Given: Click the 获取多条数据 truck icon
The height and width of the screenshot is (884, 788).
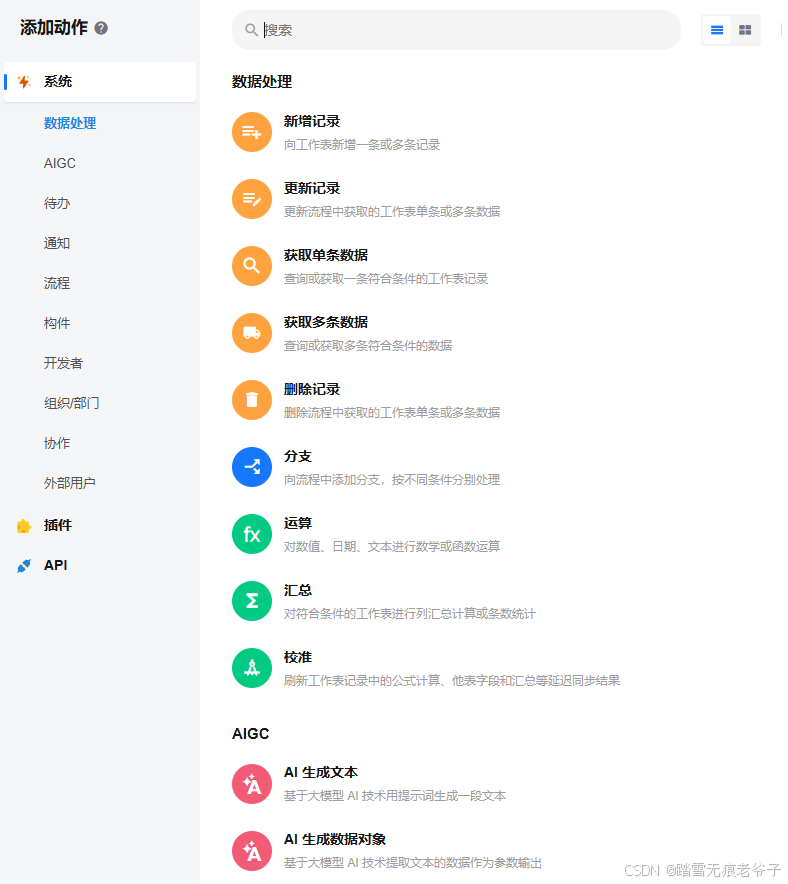Looking at the screenshot, I should pos(252,333).
